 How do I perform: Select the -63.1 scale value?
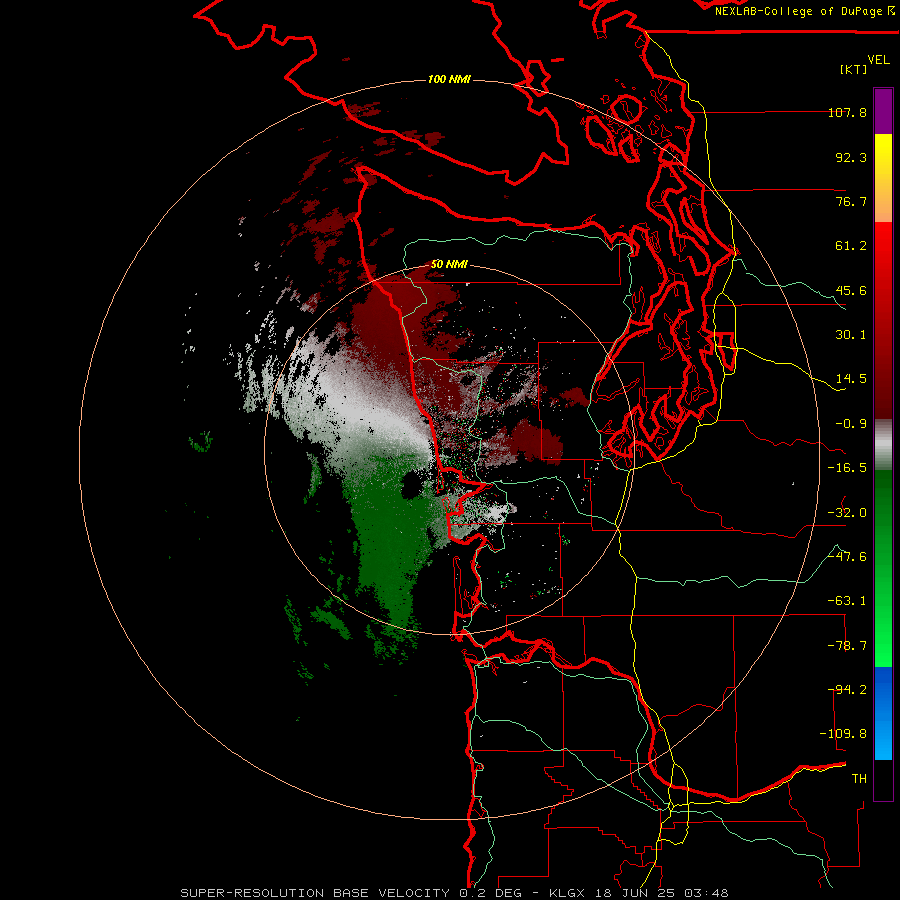[847, 601]
